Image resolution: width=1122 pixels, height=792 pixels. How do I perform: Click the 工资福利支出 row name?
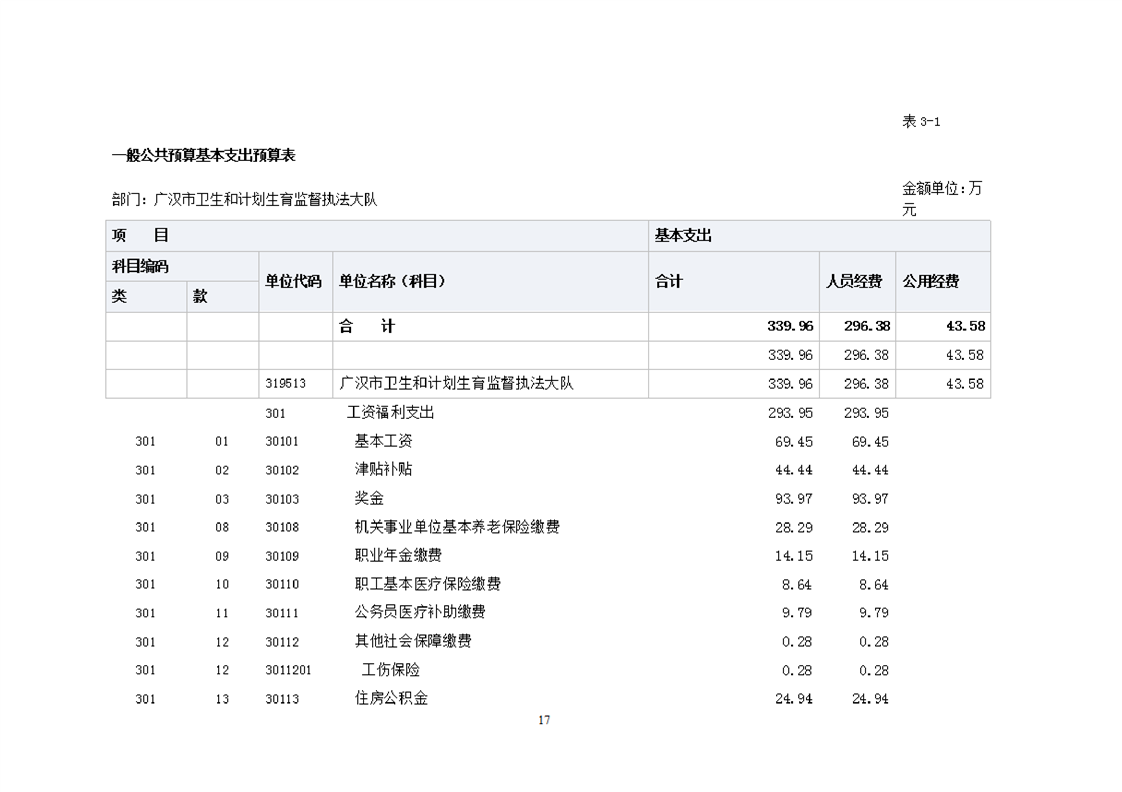pyautogui.click(x=391, y=412)
